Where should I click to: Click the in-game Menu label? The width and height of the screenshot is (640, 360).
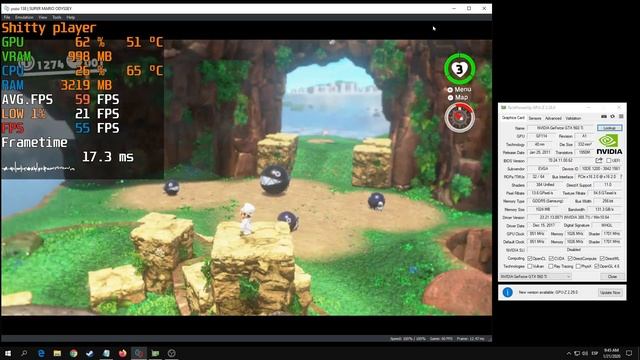pos(462,89)
